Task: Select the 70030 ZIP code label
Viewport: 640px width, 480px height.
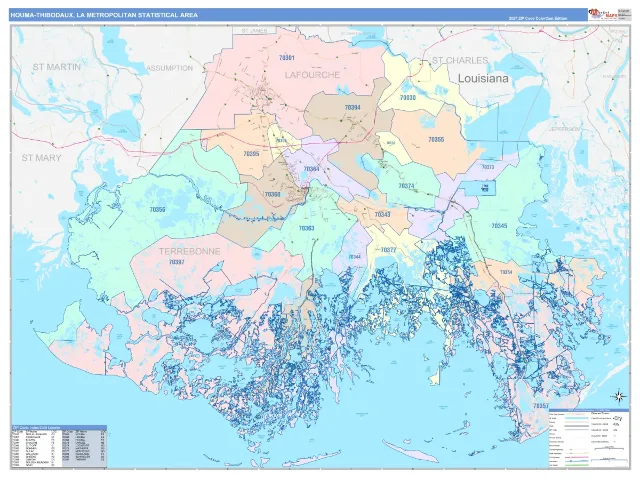Action: coord(408,98)
